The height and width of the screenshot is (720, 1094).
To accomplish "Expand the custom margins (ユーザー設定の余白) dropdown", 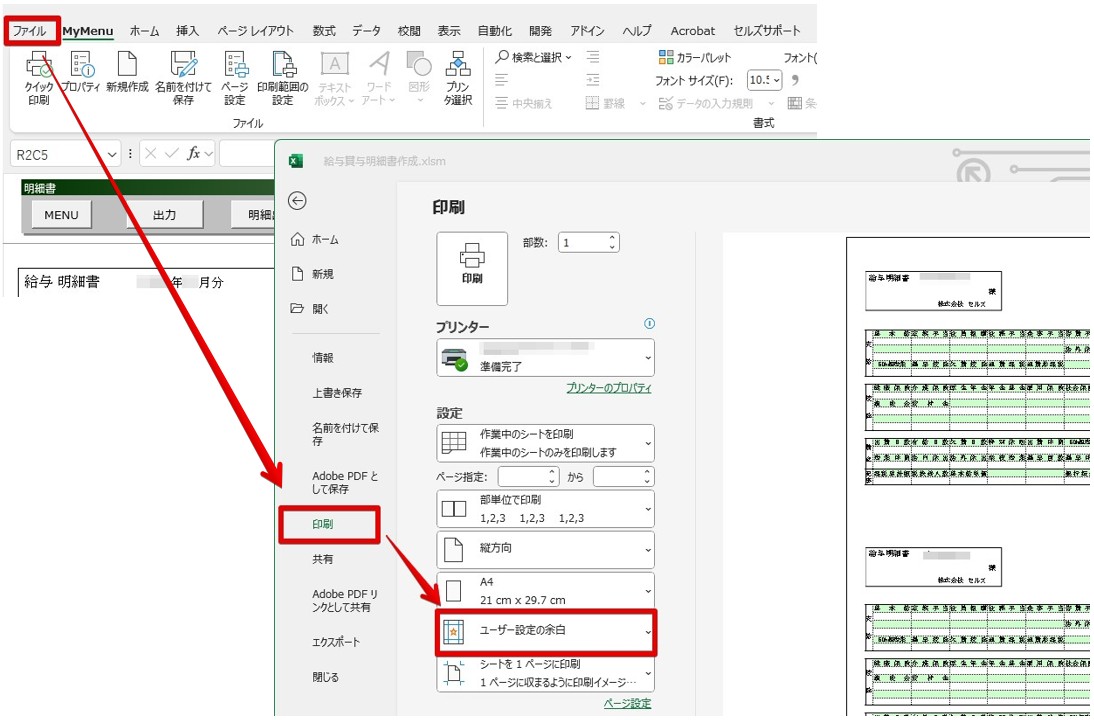I will (546, 632).
